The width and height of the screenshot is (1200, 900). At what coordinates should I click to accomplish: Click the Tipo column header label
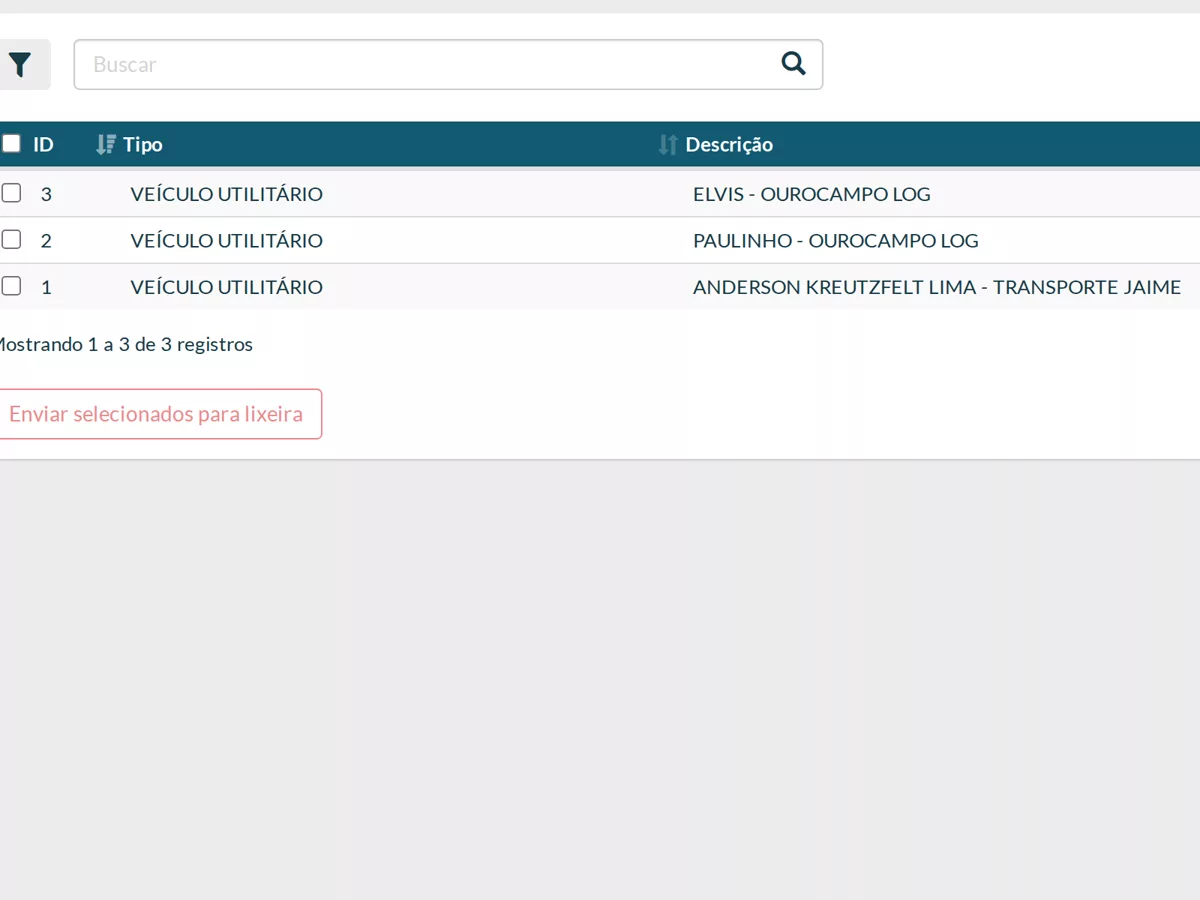click(143, 145)
